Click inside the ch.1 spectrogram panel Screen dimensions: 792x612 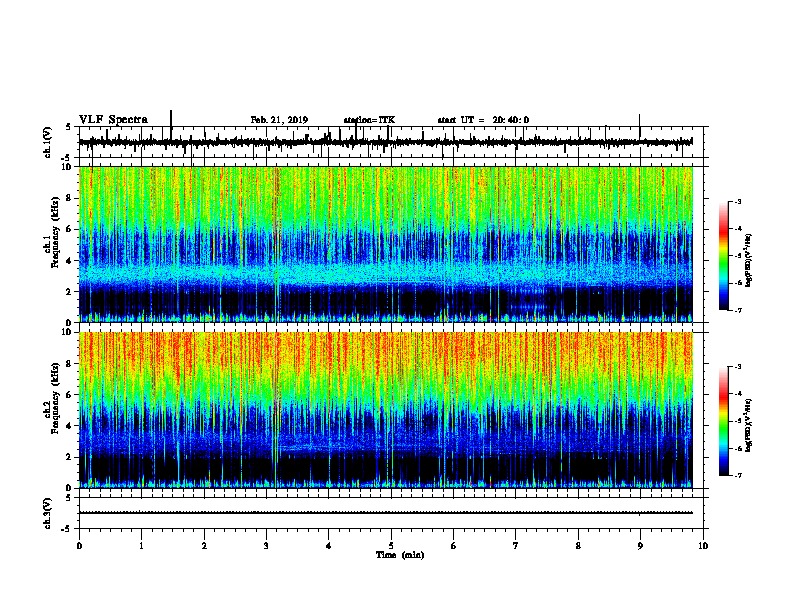pyautogui.click(x=386, y=244)
